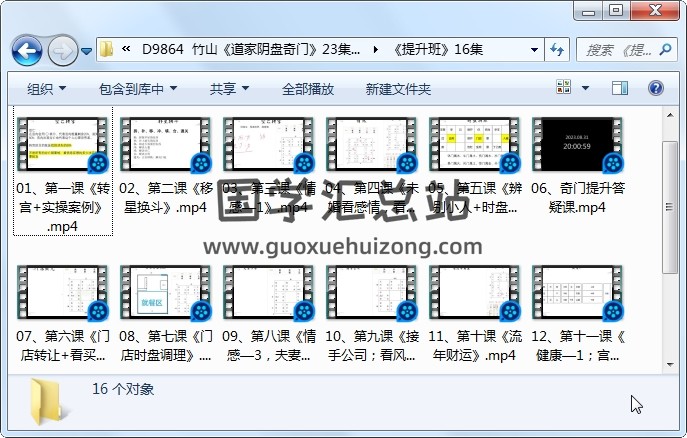The image size is (687, 438).
Task: Click file name 12、第十一课《健康—1；宫
Action: [577, 346]
